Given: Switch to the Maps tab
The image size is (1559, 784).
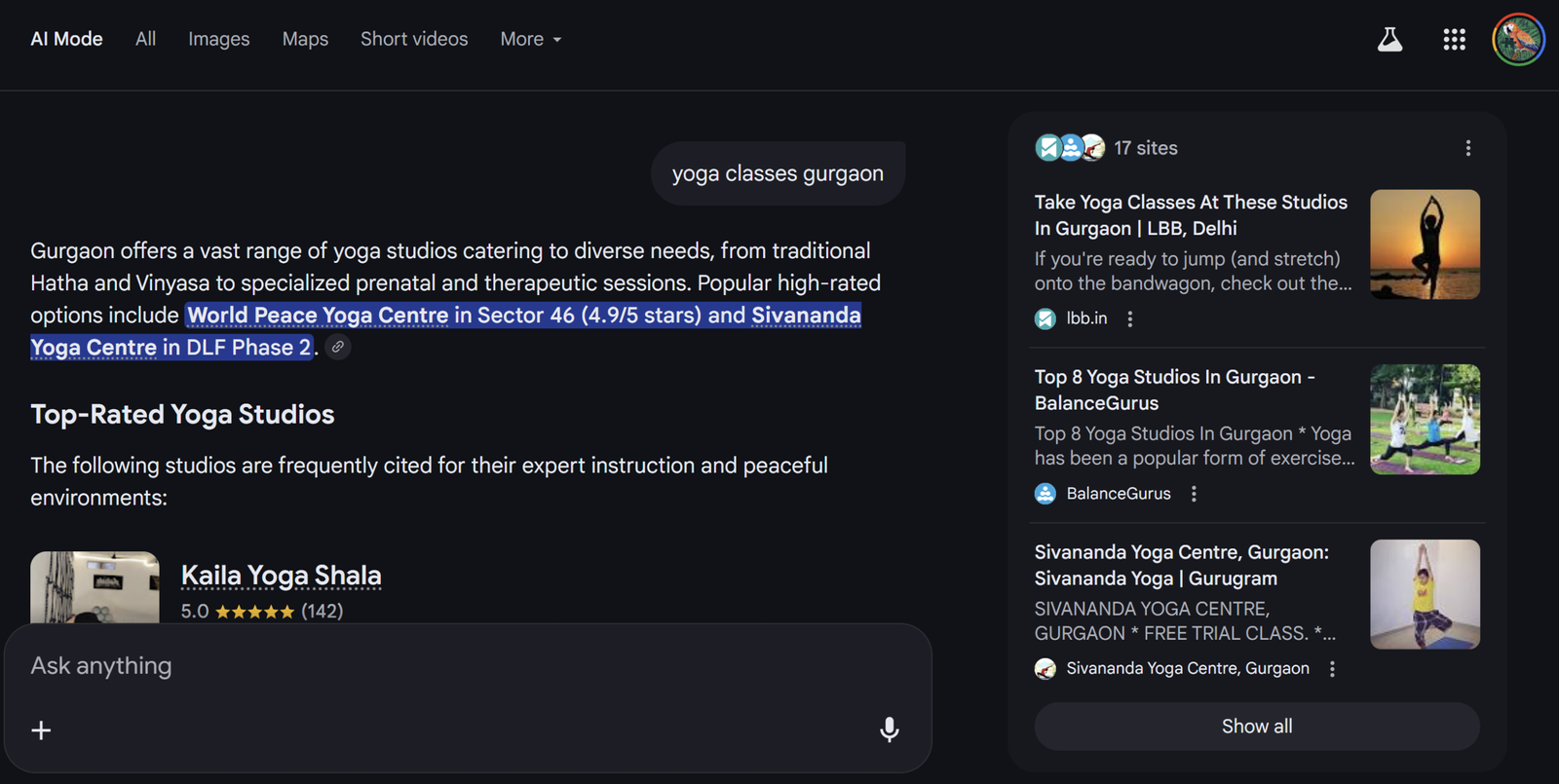Looking at the screenshot, I should [305, 40].
